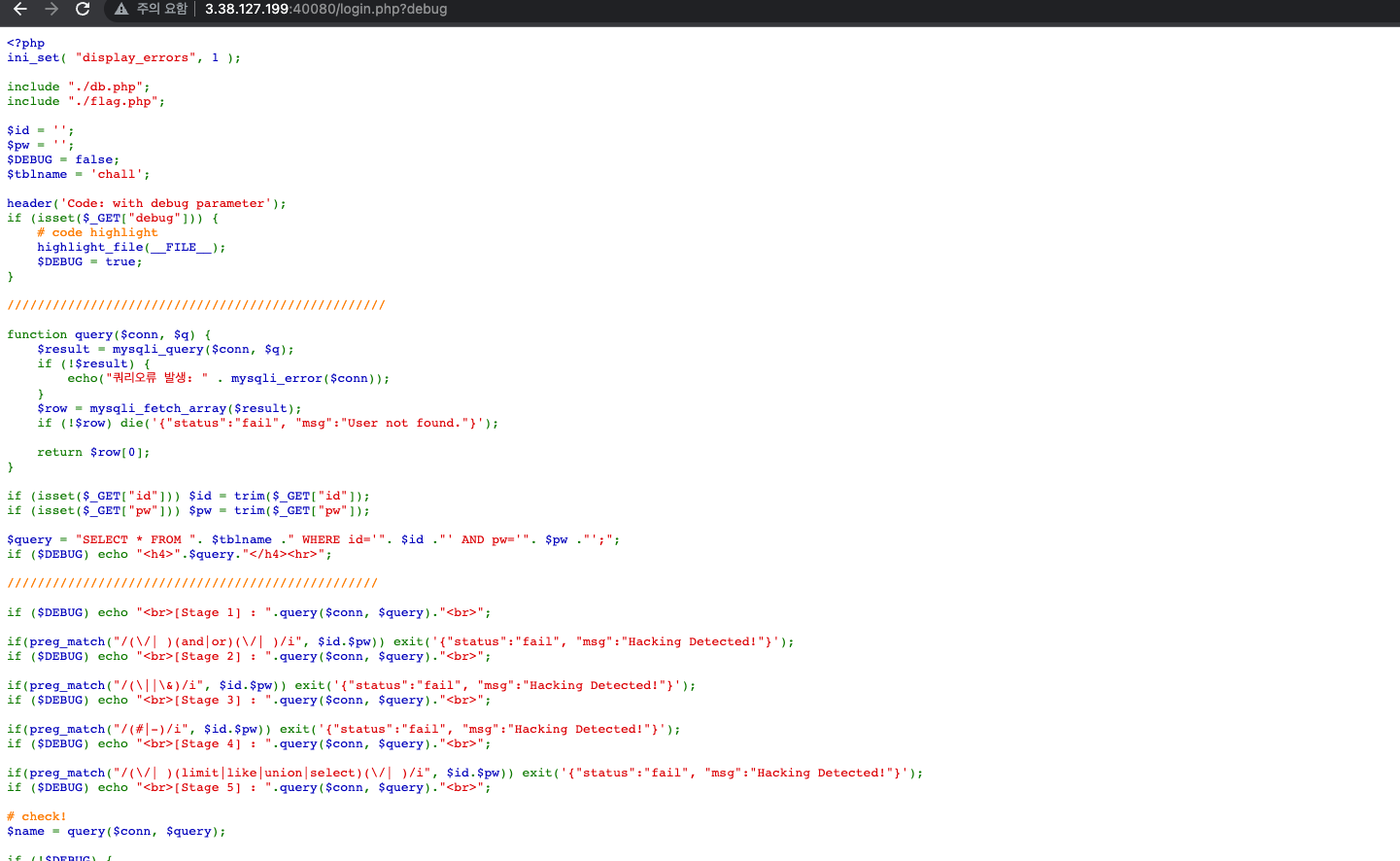Screen dimensions: 1400x861
Task: Click the 'if (!$result) {' line
Action: pos(93,363)
